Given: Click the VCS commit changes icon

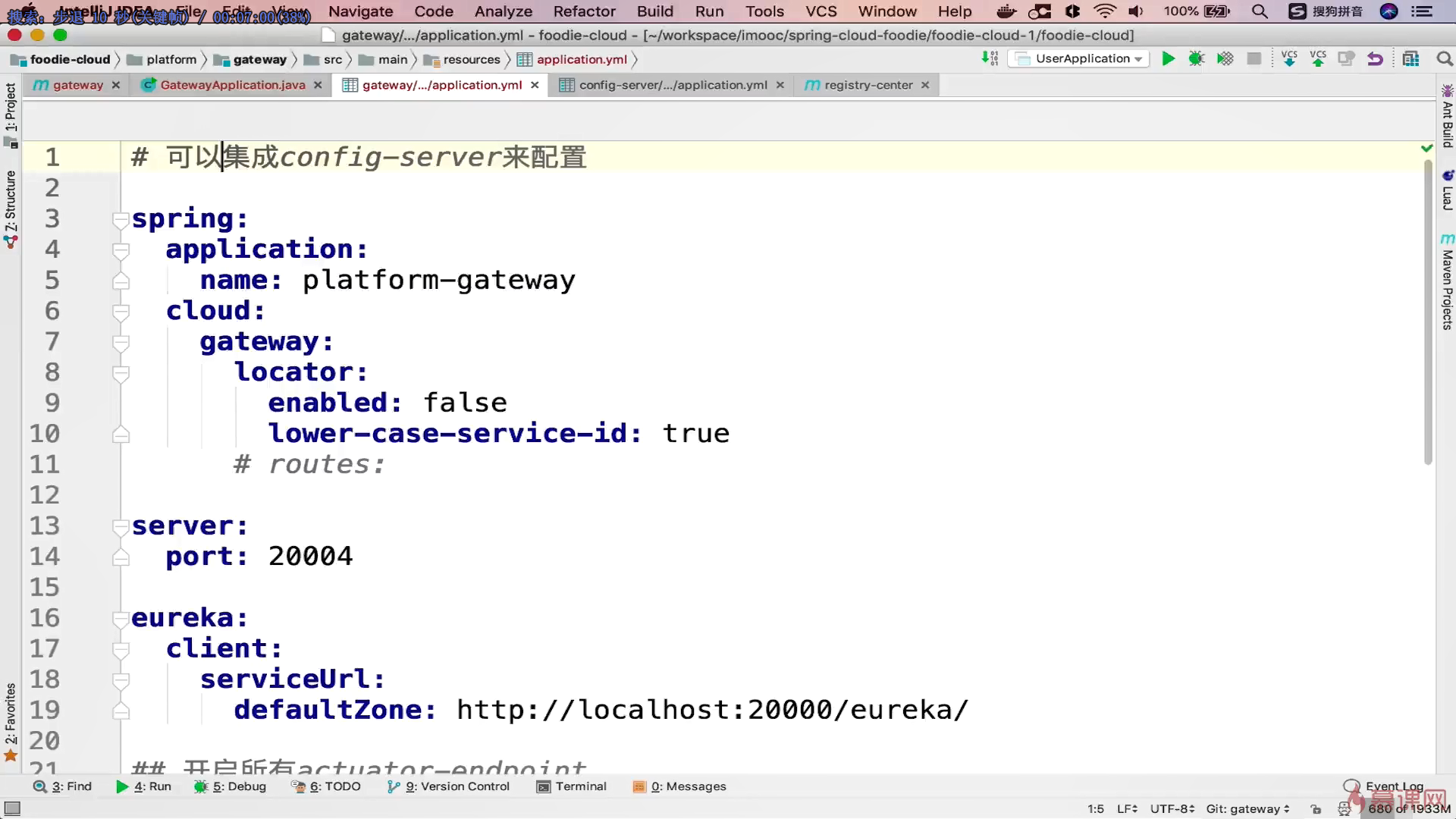Looking at the screenshot, I should [x=1318, y=58].
